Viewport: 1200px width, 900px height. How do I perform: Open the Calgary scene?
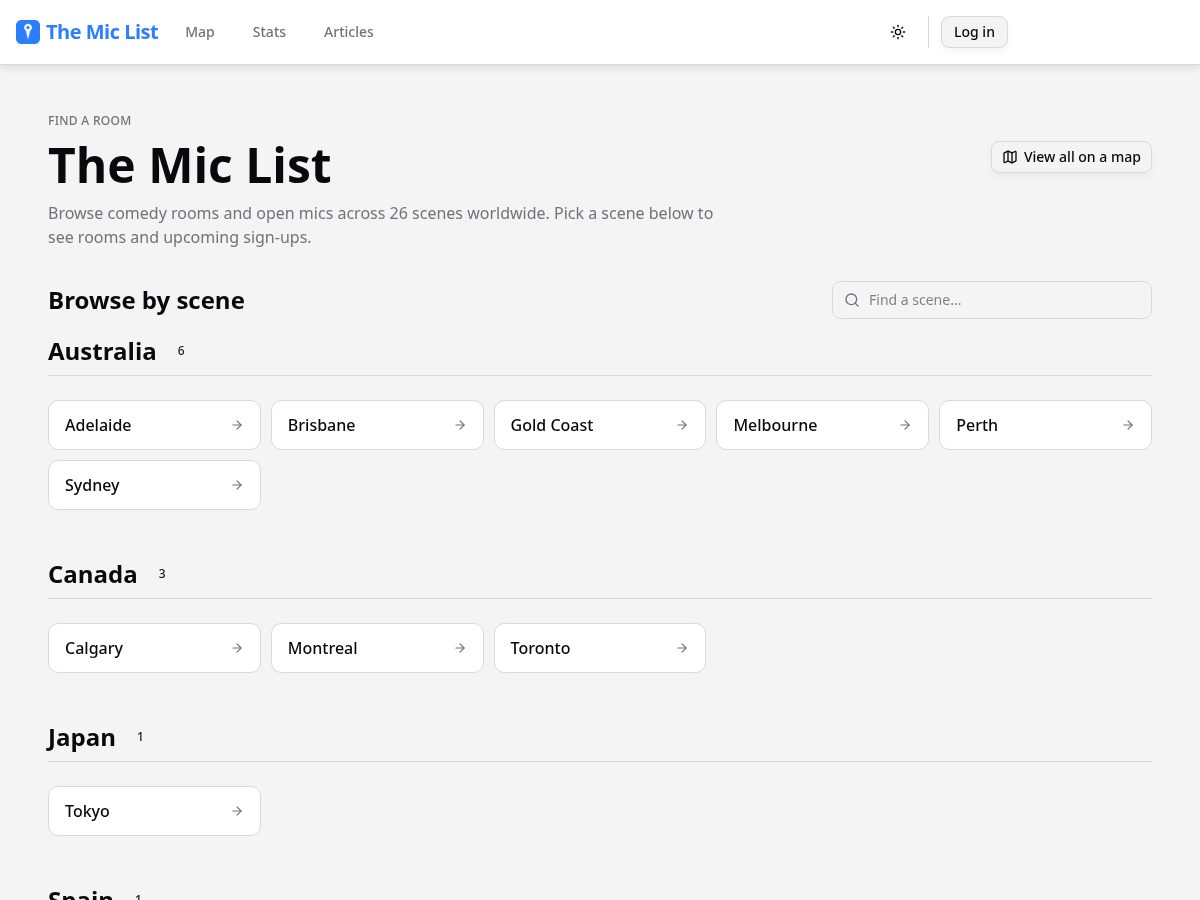pyautogui.click(x=154, y=648)
